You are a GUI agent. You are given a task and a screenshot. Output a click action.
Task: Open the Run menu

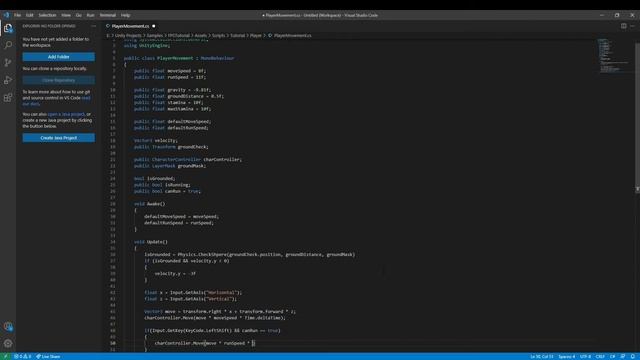[x=90, y=15]
